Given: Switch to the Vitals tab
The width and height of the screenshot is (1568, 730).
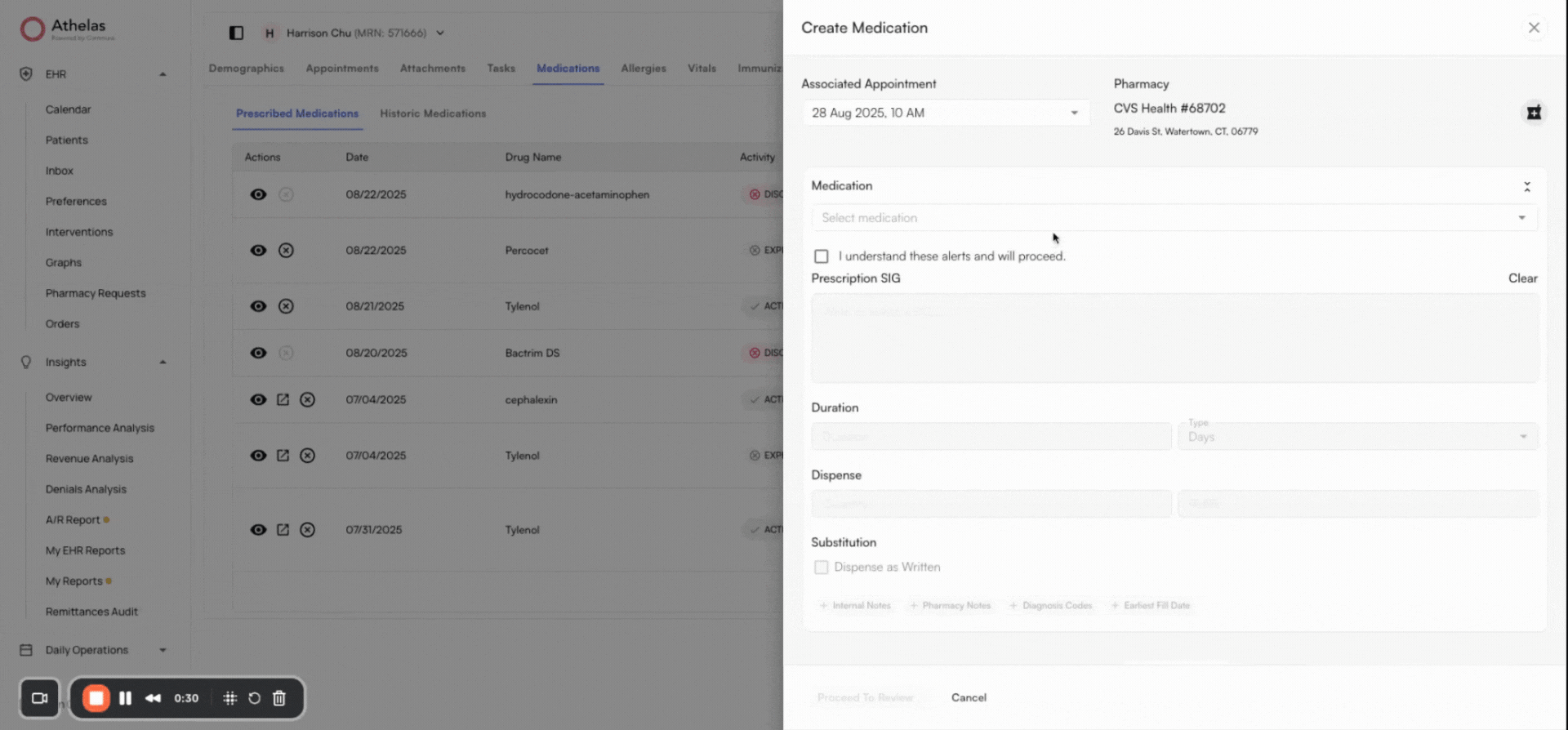Looking at the screenshot, I should pyautogui.click(x=702, y=69).
